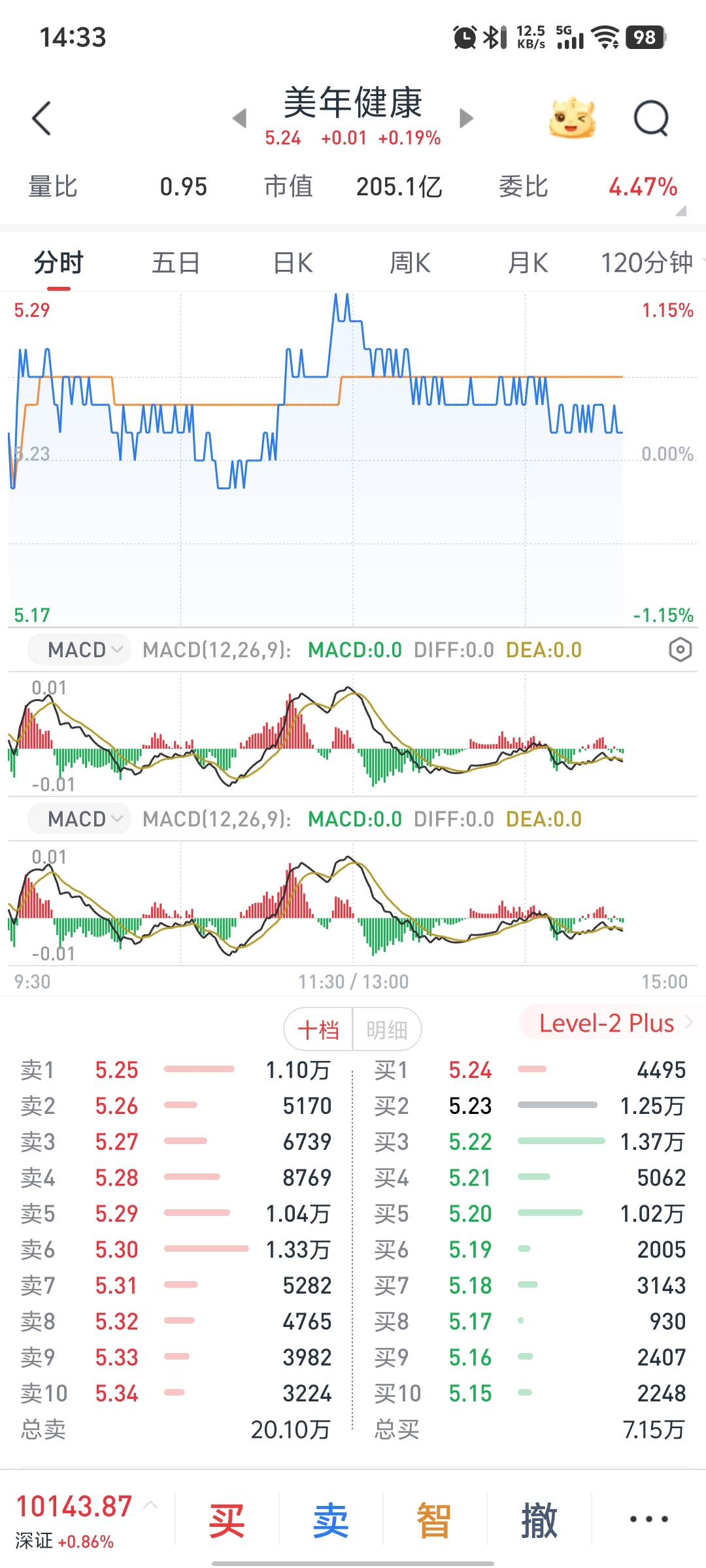The width and height of the screenshot is (706, 1568).
Task: Select 买6 price 5.19 row
Action: coord(529,1249)
